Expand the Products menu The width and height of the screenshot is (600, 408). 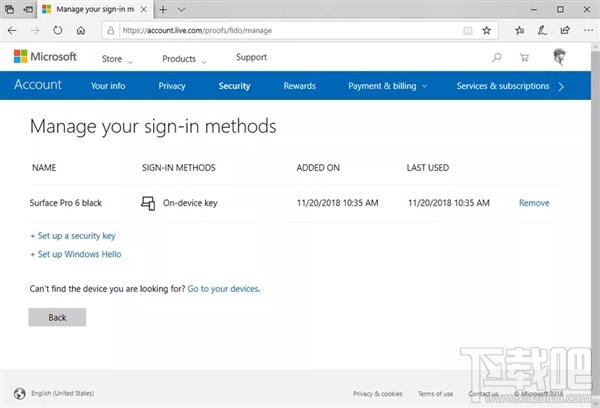(x=184, y=59)
